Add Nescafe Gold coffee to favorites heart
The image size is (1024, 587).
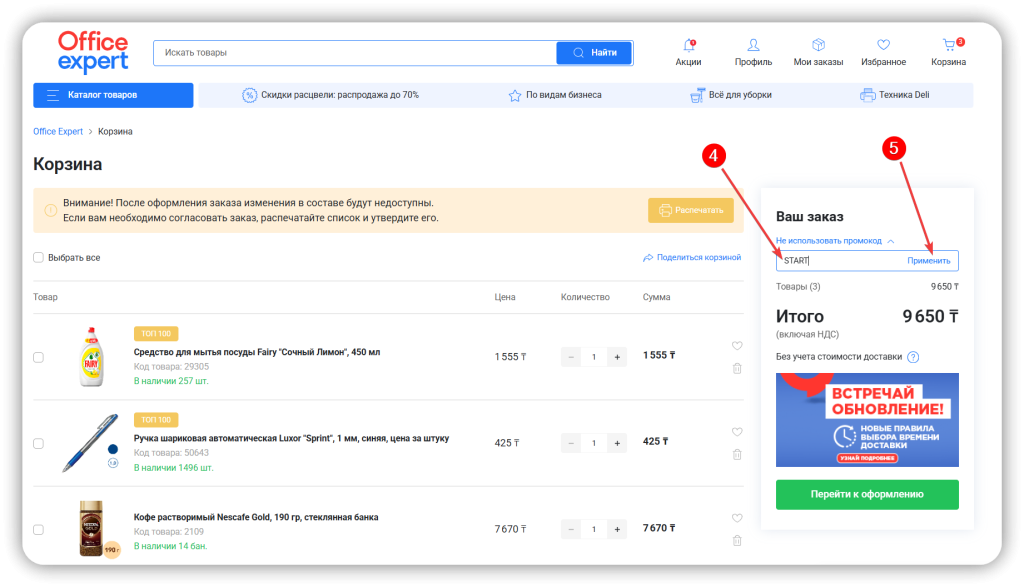tap(737, 518)
